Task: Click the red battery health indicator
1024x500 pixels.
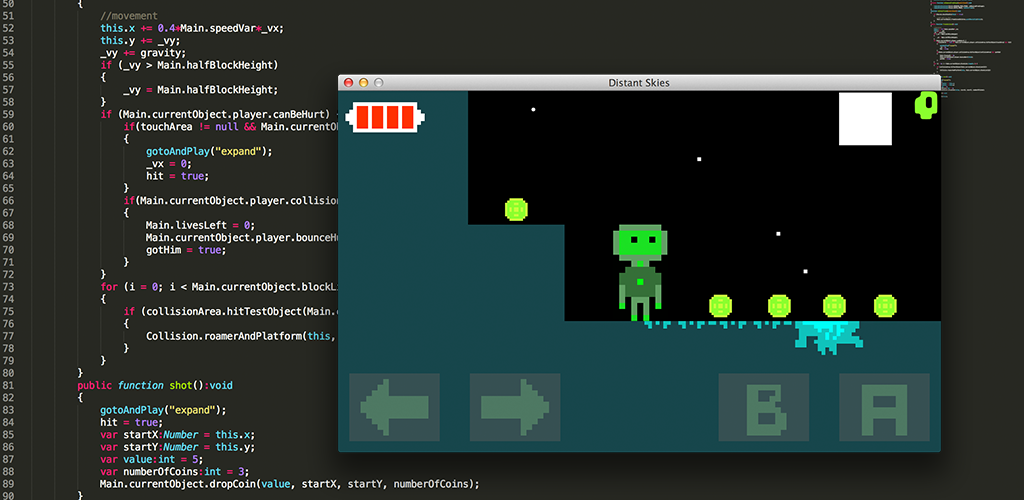Action: point(385,117)
